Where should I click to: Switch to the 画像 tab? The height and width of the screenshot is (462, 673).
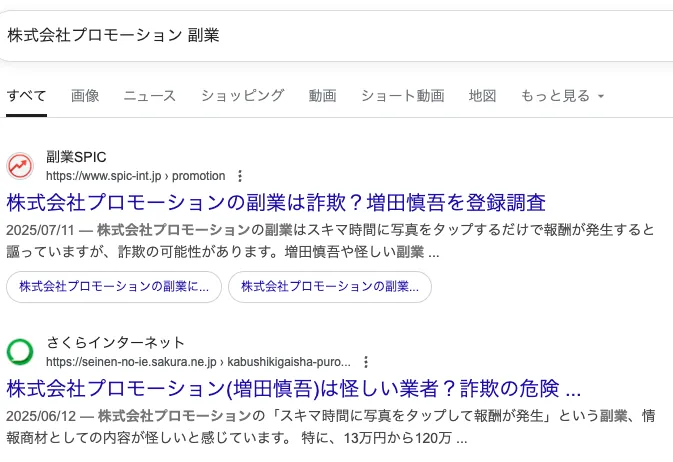[x=85, y=96]
